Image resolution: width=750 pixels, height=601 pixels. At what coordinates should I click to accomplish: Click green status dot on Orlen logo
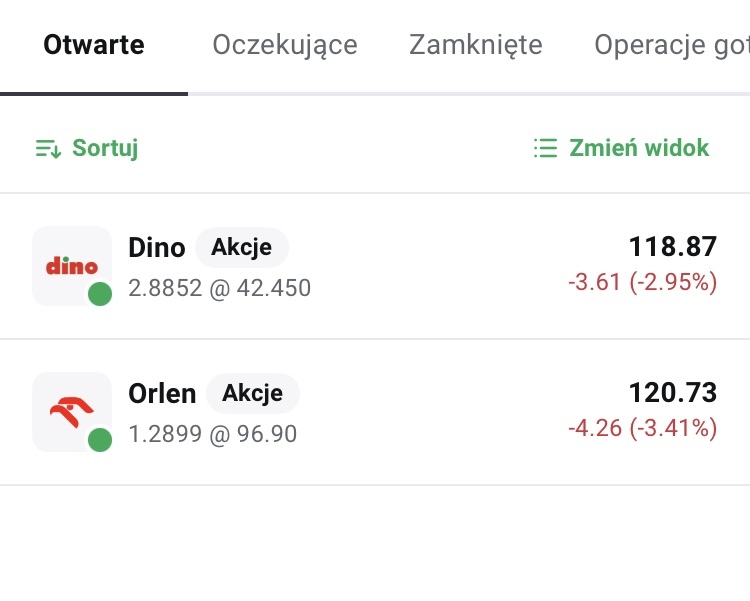99,440
